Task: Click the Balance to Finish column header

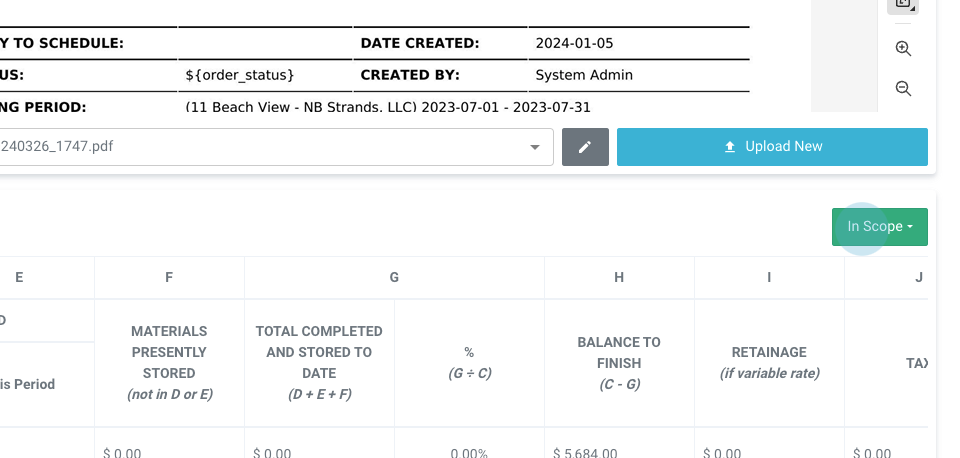Action: [x=619, y=362]
